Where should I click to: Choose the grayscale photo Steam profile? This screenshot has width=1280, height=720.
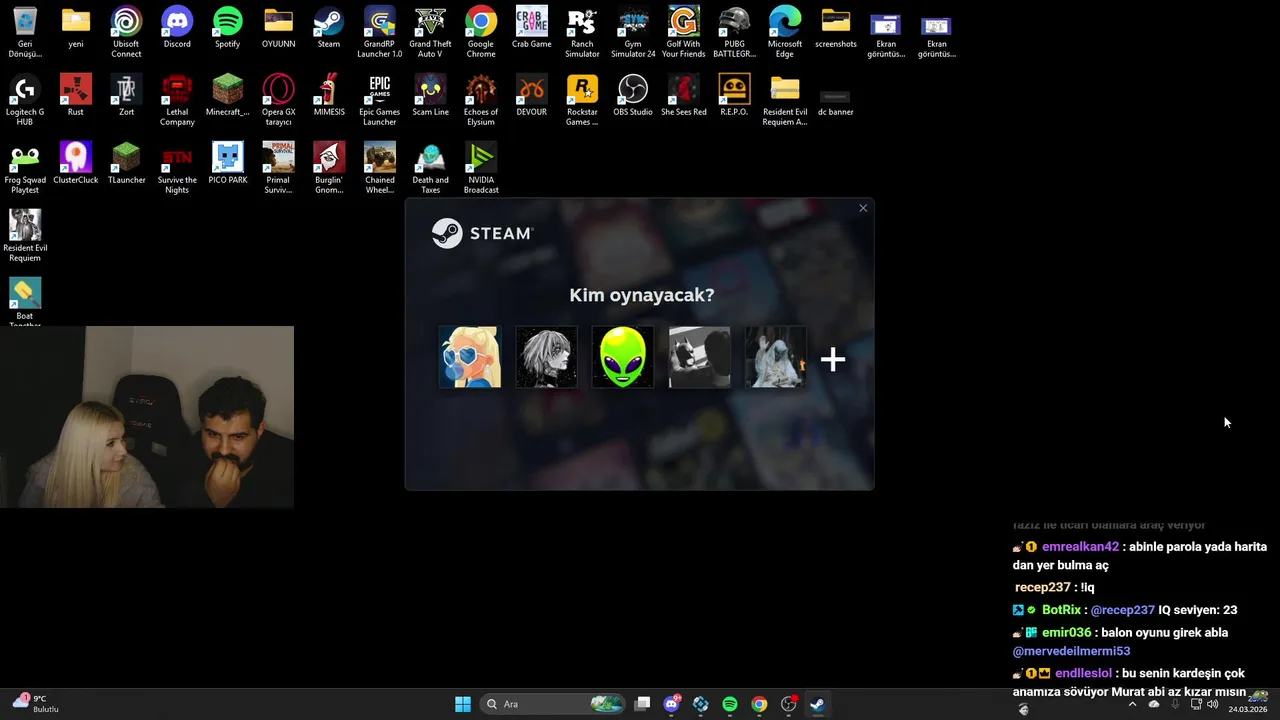tap(699, 357)
